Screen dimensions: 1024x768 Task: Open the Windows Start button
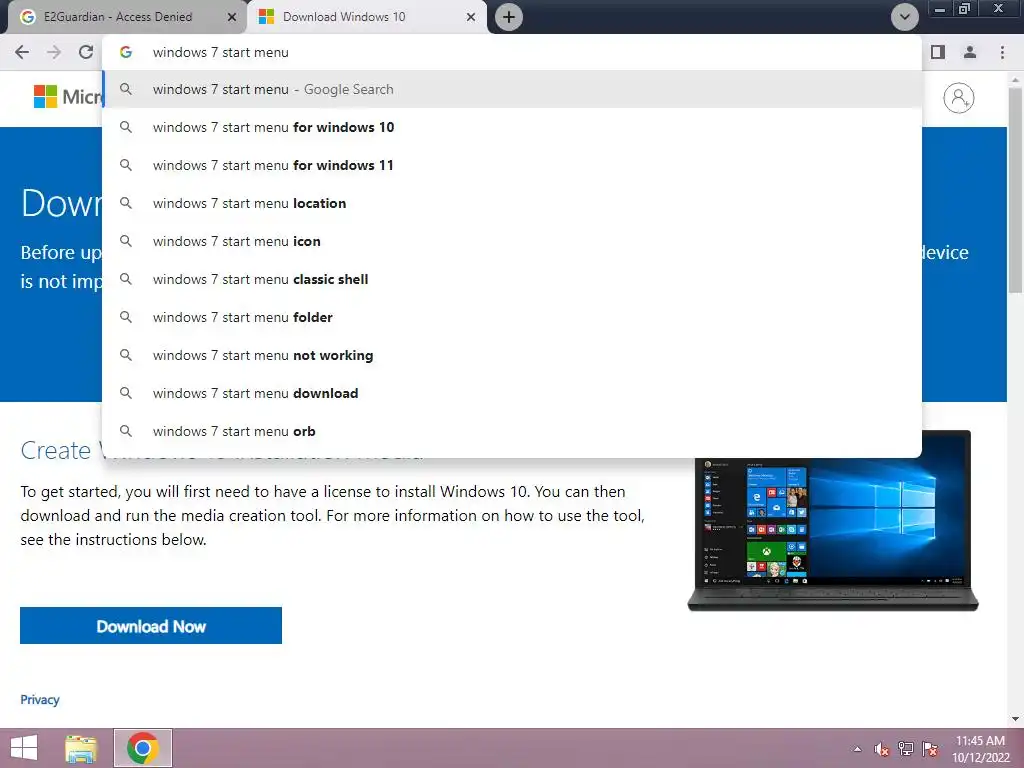coord(24,748)
